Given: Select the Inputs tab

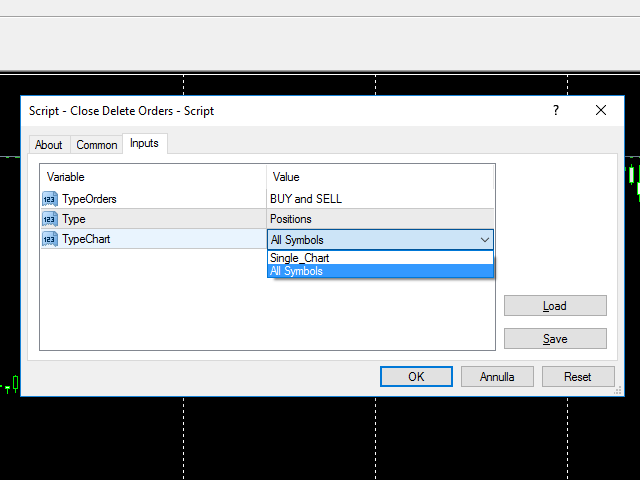Looking at the screenshot, I should pos(144,143).
